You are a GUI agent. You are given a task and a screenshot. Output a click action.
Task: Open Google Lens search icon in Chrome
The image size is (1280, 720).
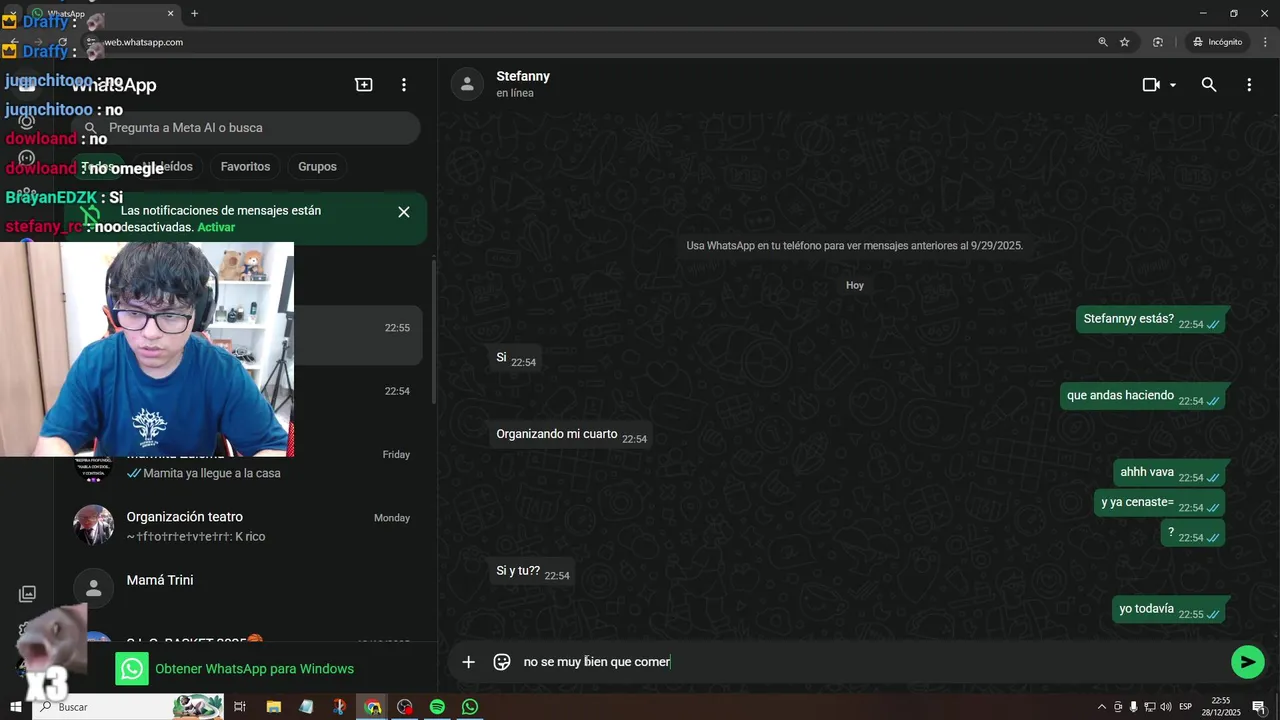(1158, 42)
